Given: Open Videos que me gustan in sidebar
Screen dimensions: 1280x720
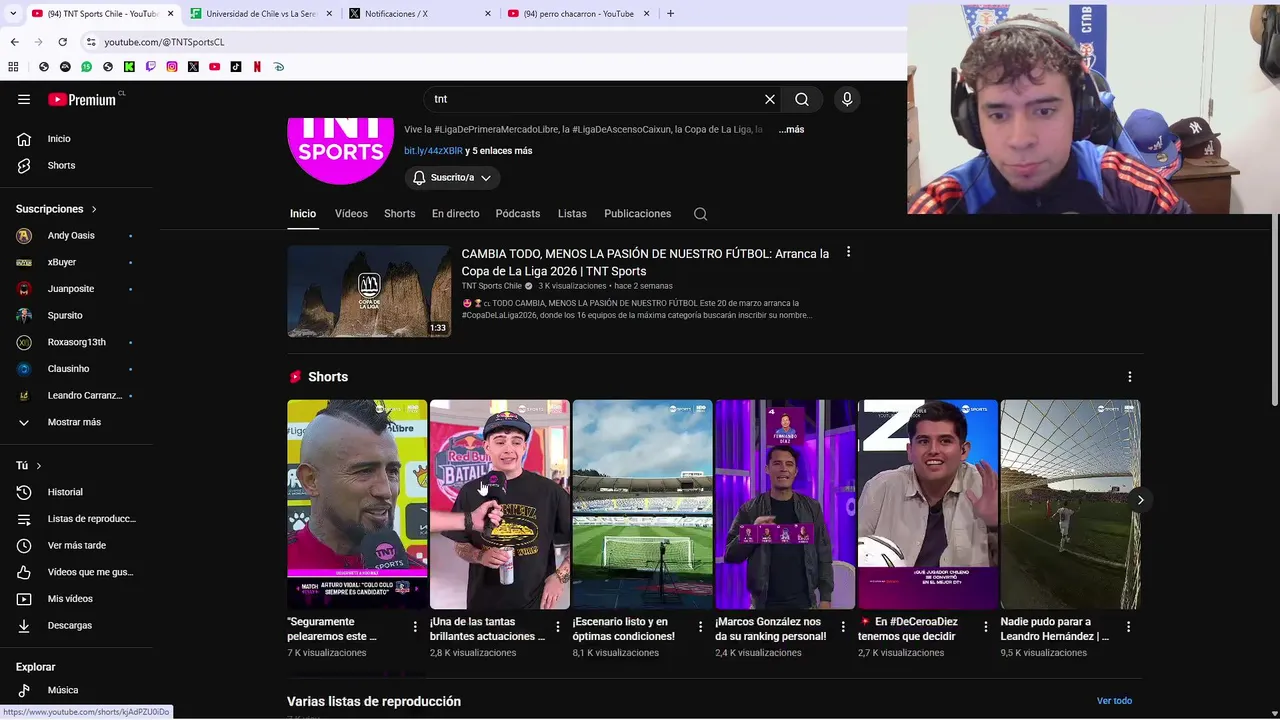Looking at the screenshot, I should 77,572.
